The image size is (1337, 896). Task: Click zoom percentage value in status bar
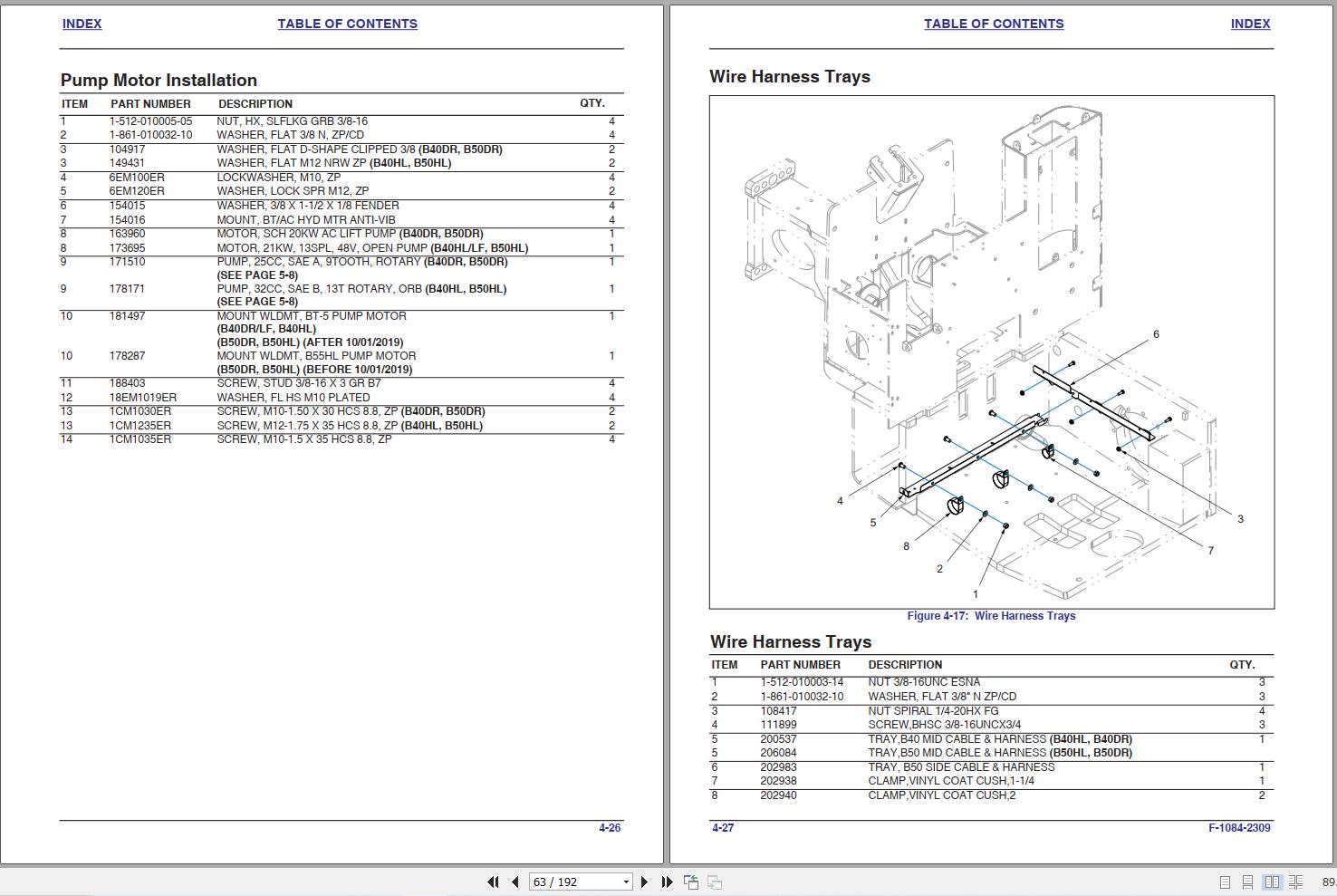coord(1328,882)
